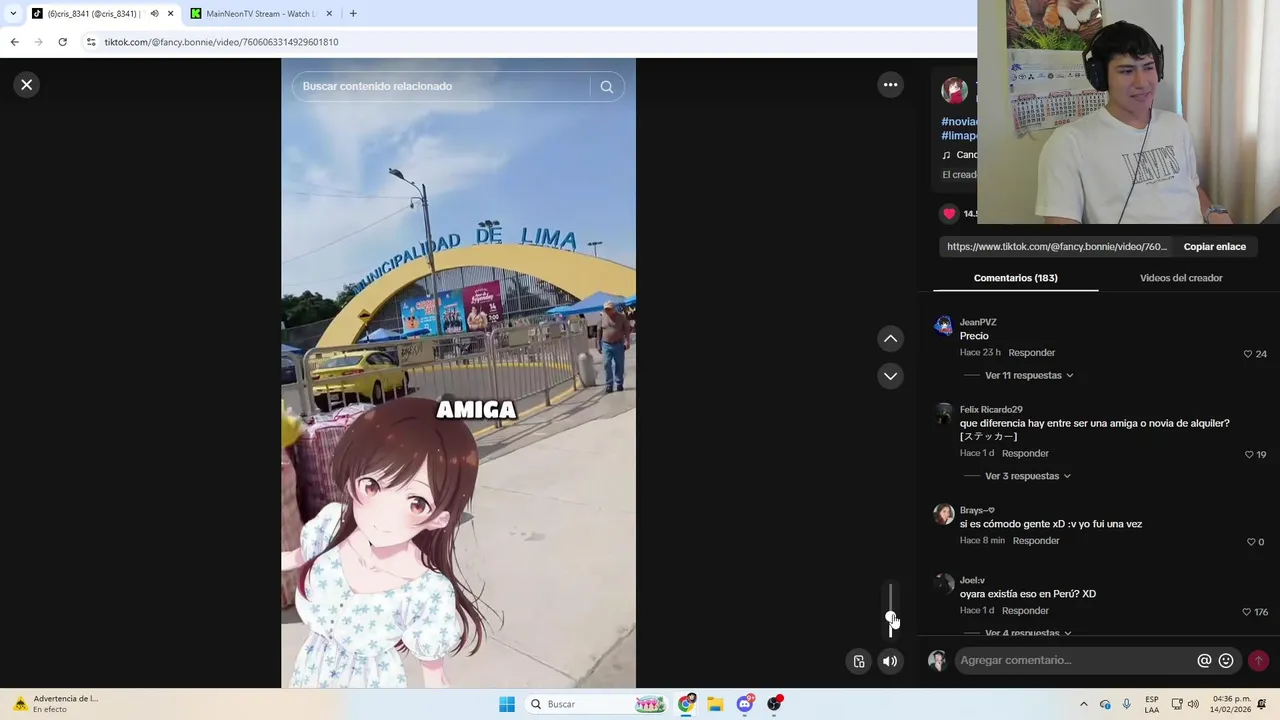
Task: Toggle the floating player icon beside volume
Action: pos(858,661)
